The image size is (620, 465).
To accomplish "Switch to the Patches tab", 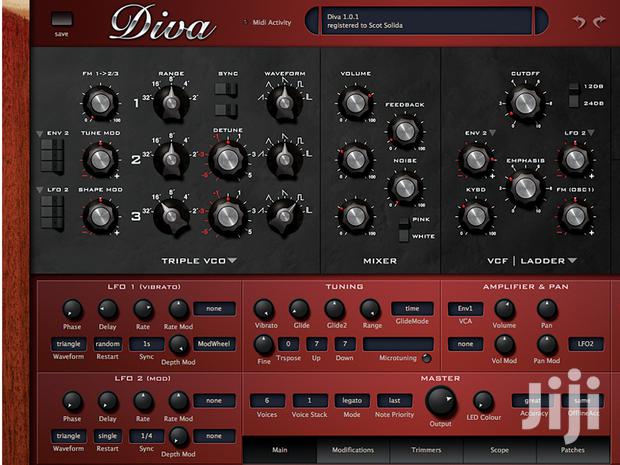I will pyautogui.click(x=573, y=450).
